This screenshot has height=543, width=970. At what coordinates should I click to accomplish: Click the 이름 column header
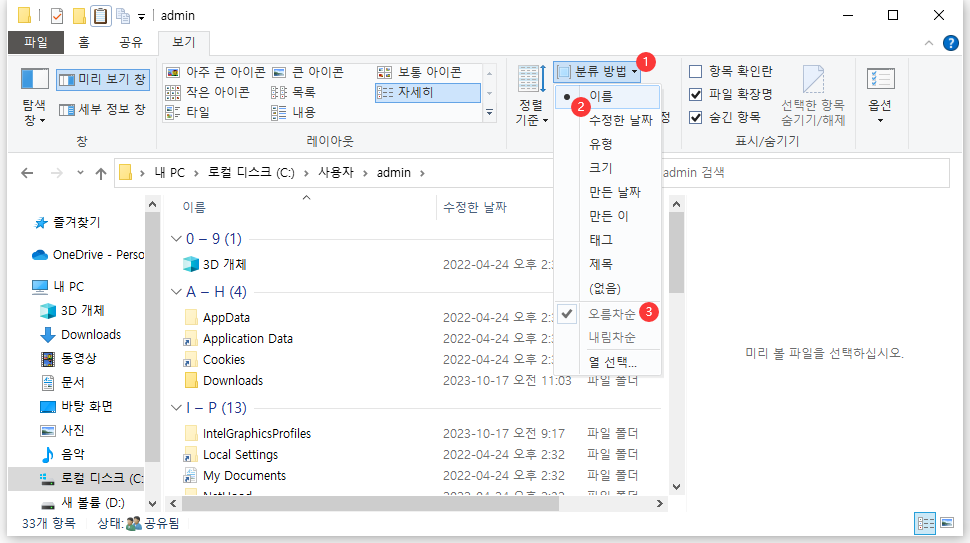coord(195,207)
